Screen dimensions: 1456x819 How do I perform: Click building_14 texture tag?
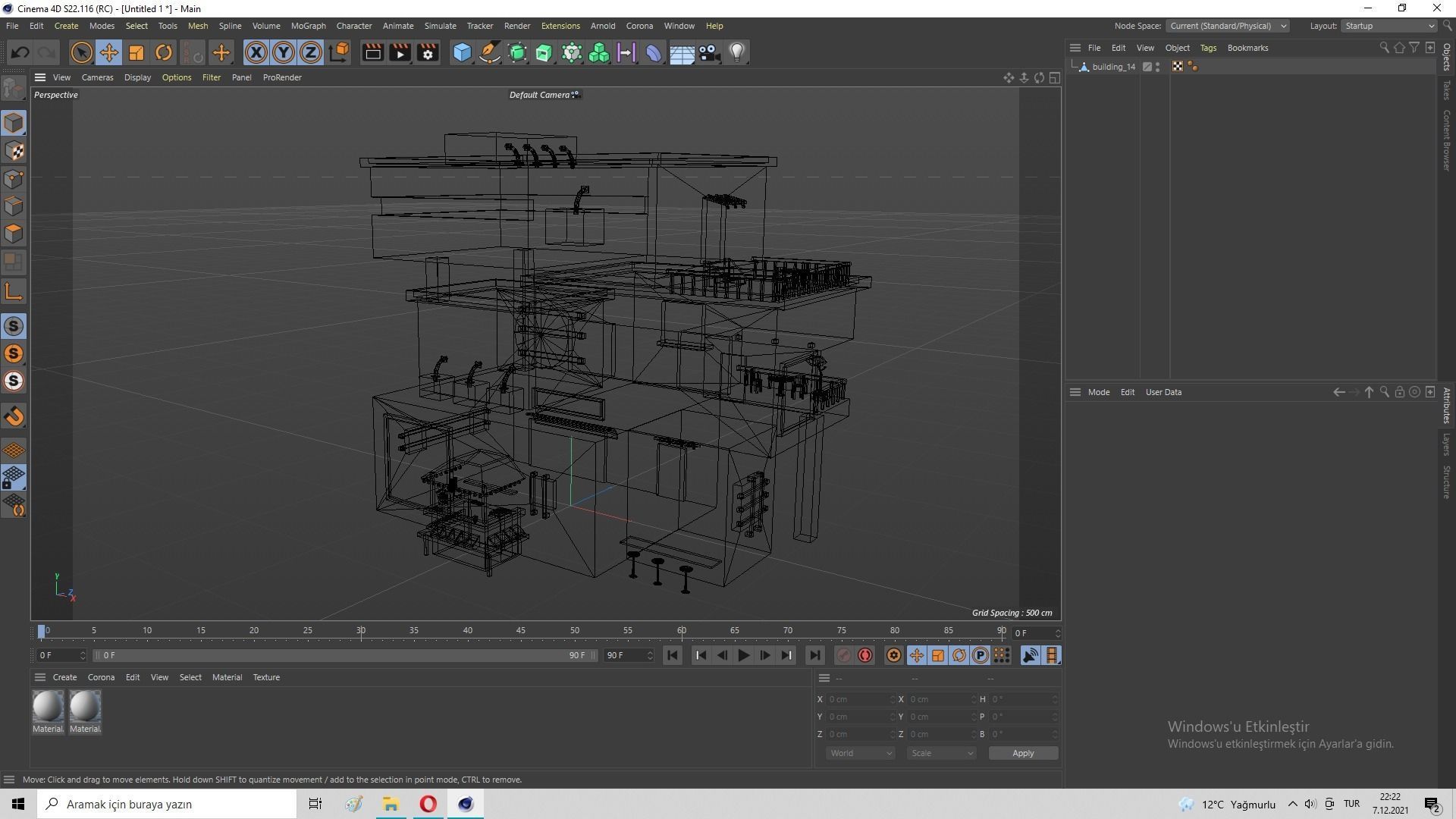coord(1177,67)
